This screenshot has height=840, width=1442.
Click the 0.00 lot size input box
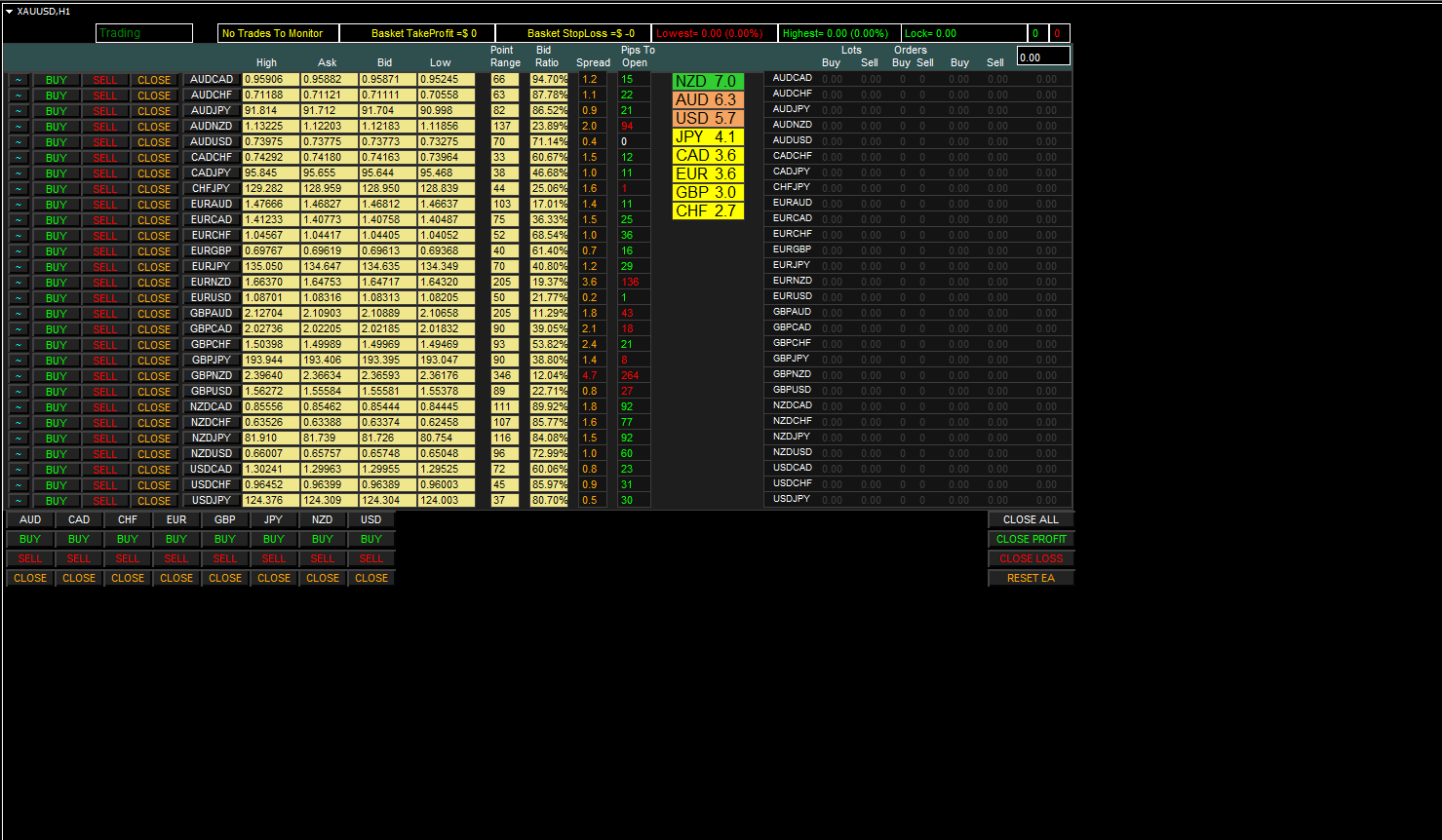pos(1043,57)
